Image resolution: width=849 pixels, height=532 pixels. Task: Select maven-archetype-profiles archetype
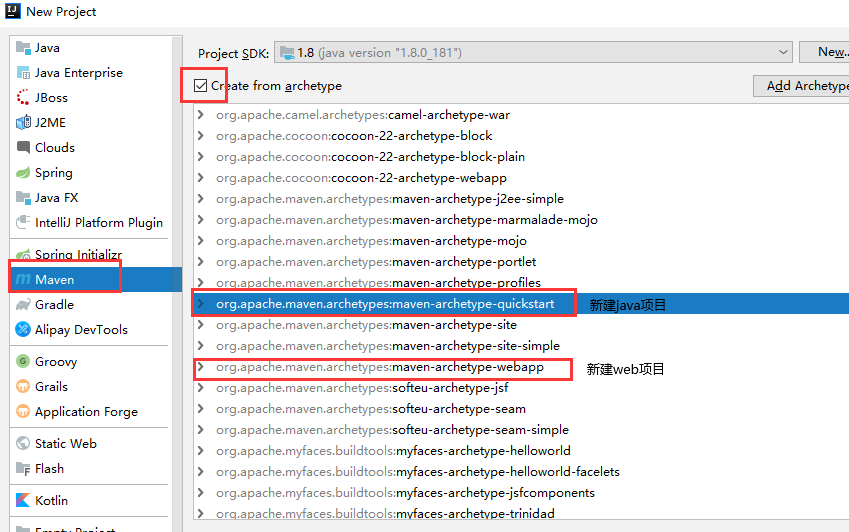tap(378, 283)
